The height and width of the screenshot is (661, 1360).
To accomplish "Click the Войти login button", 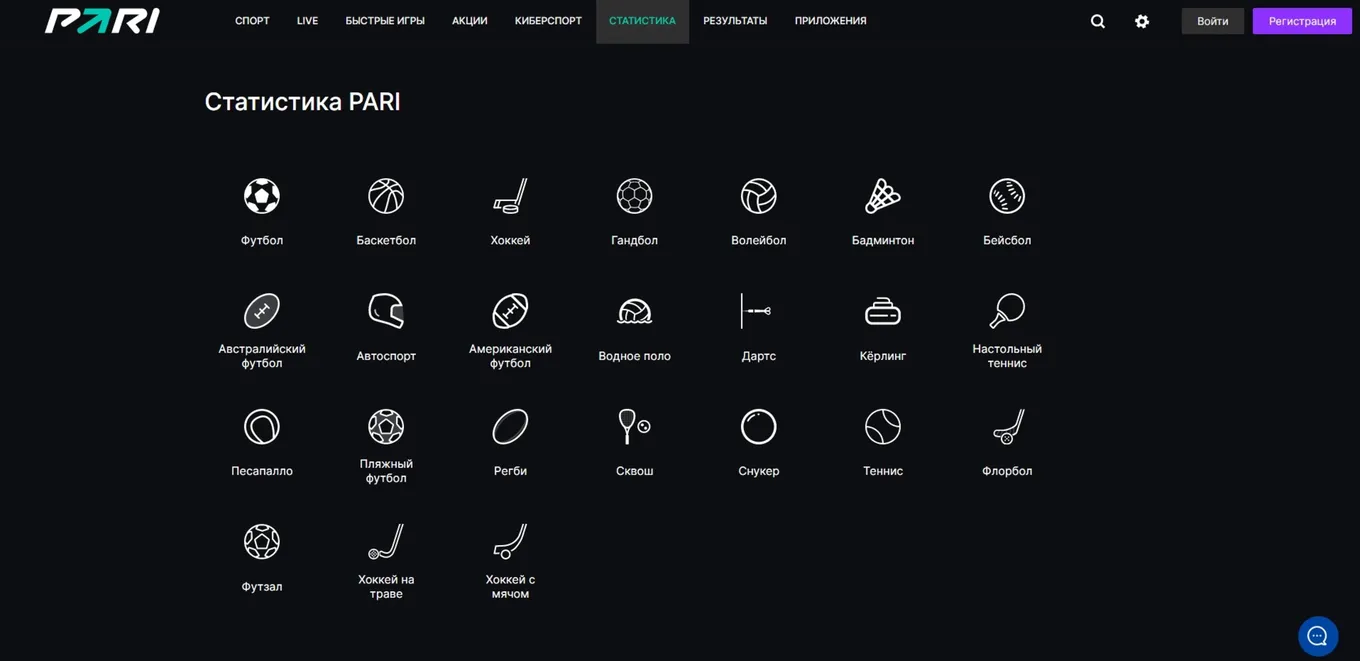I will click(x=1213, y=21).
